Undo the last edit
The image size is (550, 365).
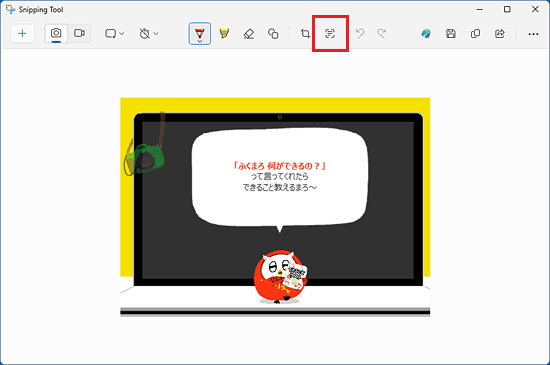click(360, 34)
